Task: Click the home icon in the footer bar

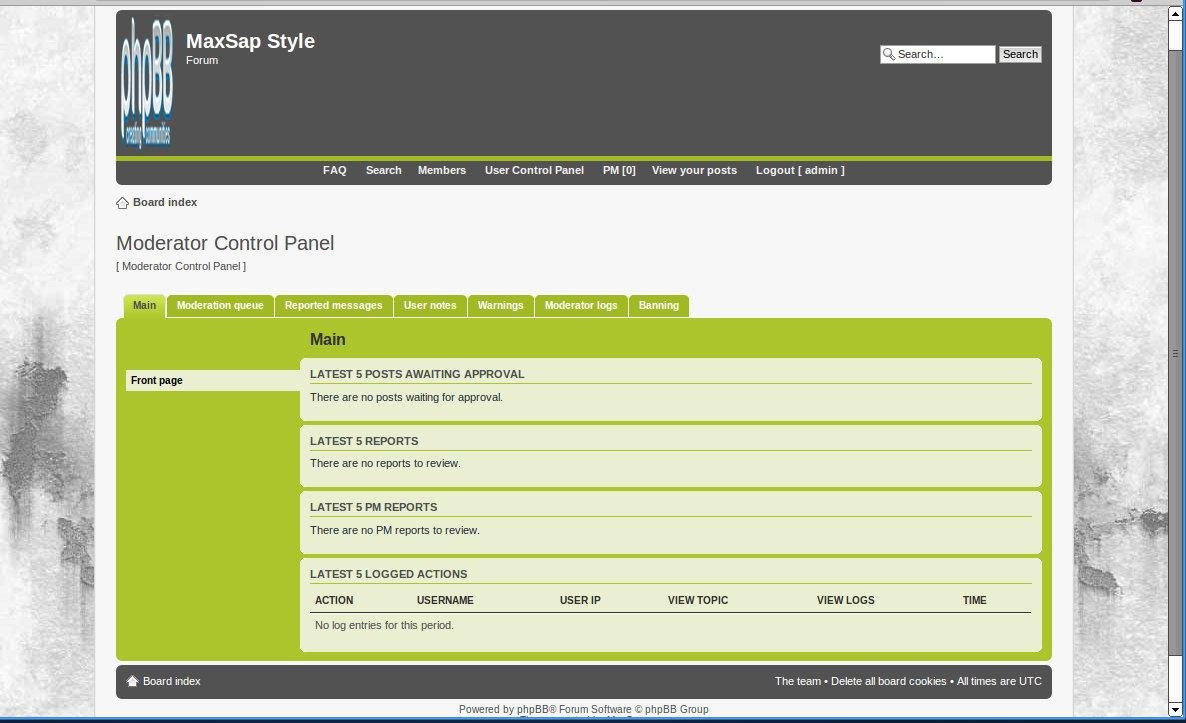Action: coord(133,681)
